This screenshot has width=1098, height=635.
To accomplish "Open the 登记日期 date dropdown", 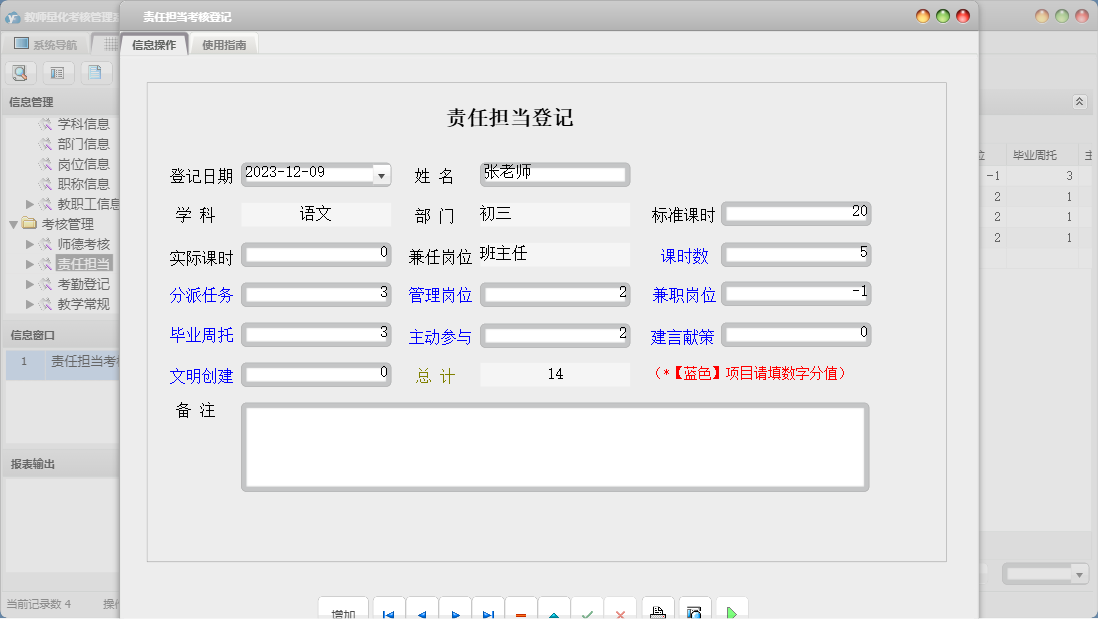I will coord(381,174).
